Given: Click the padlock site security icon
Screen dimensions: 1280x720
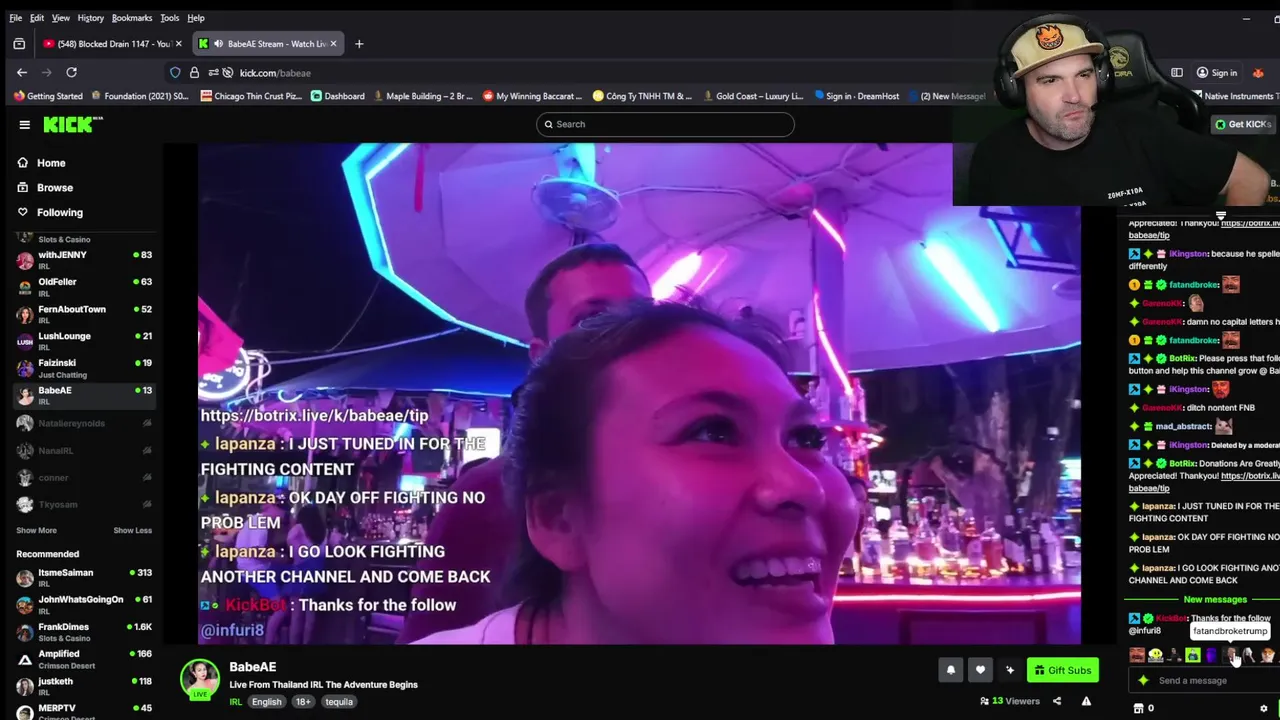Looking at the screenshot, I should click(194, 73).
